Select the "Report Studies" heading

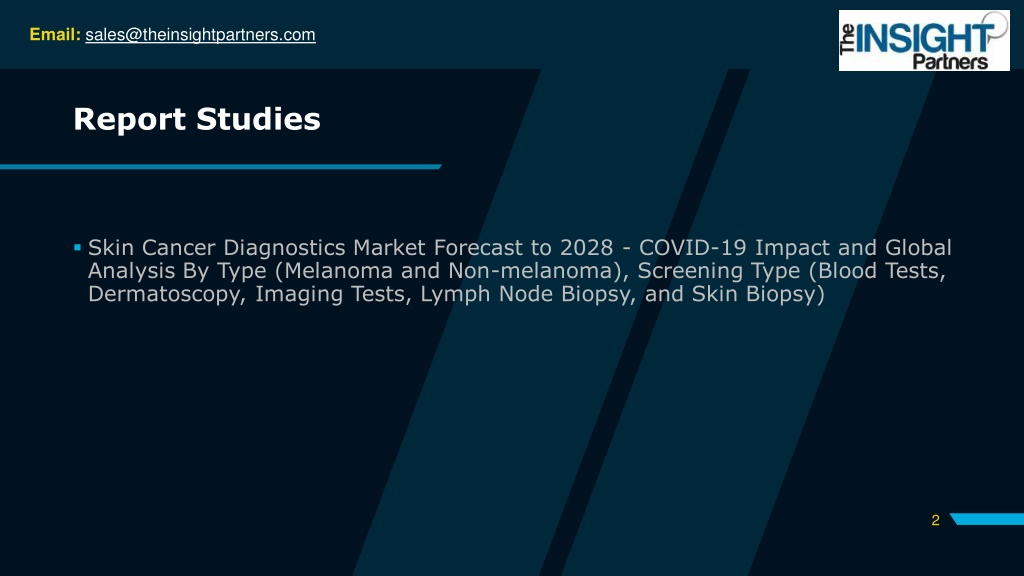197,120
